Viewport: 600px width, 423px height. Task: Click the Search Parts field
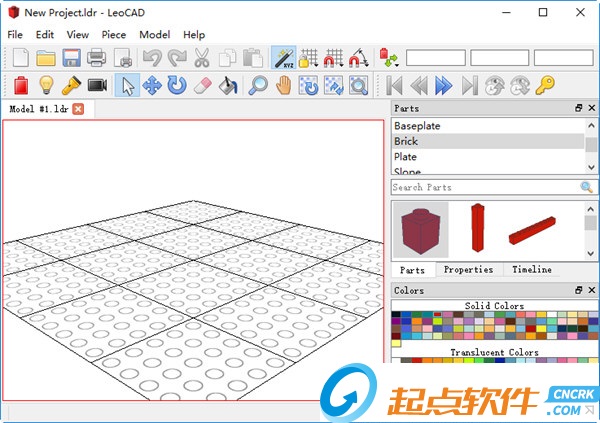pyautogui.click(x=486, y=187)
